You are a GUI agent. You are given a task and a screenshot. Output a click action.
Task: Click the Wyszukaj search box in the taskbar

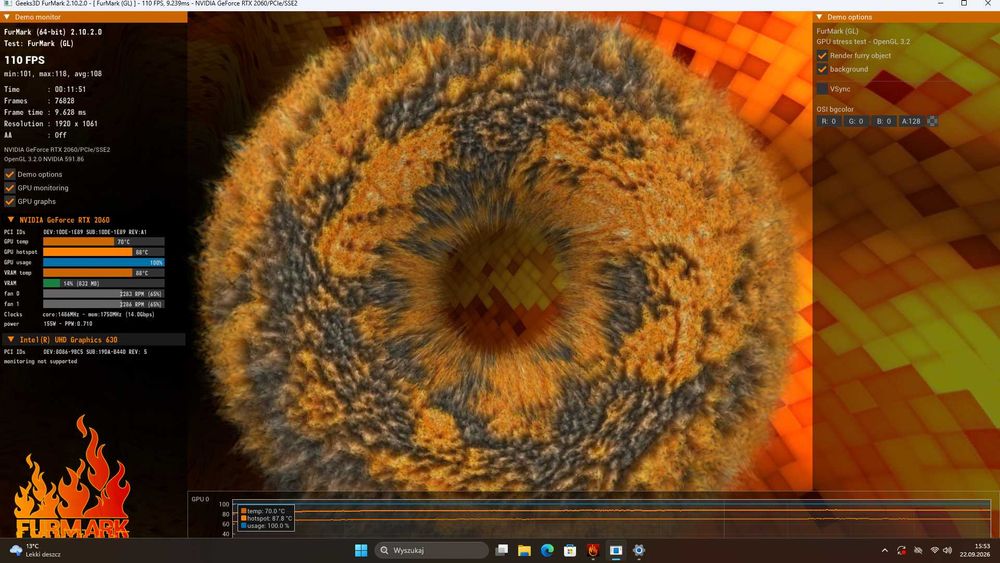tap(431, 550)
